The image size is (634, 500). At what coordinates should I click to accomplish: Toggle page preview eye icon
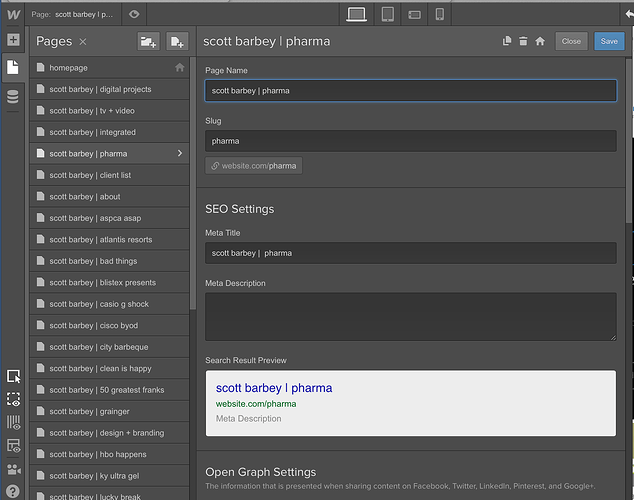(136, 14)
